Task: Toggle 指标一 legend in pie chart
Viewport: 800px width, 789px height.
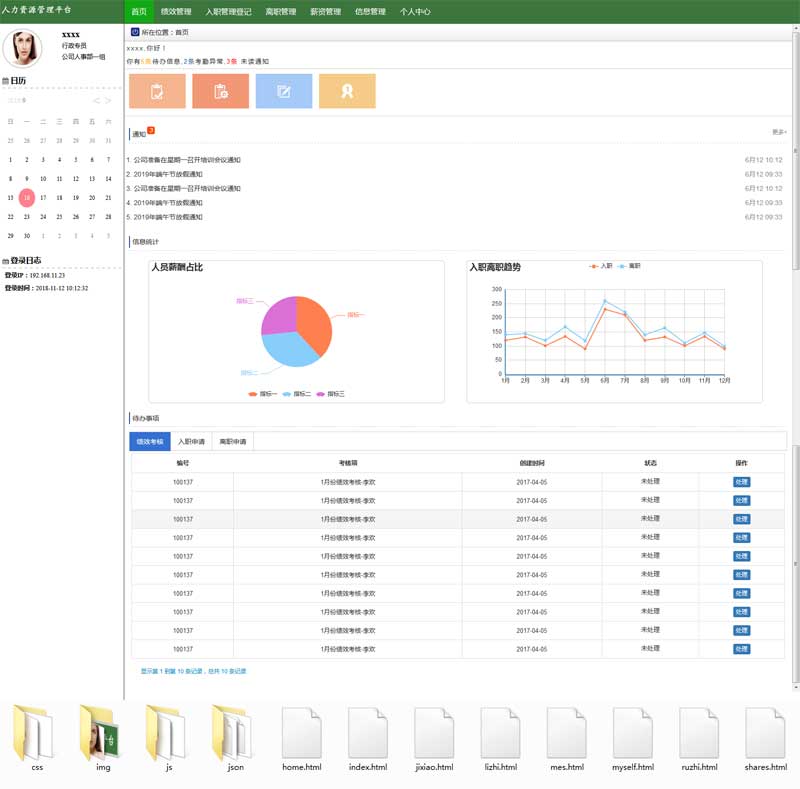Action: coord(264,394)
